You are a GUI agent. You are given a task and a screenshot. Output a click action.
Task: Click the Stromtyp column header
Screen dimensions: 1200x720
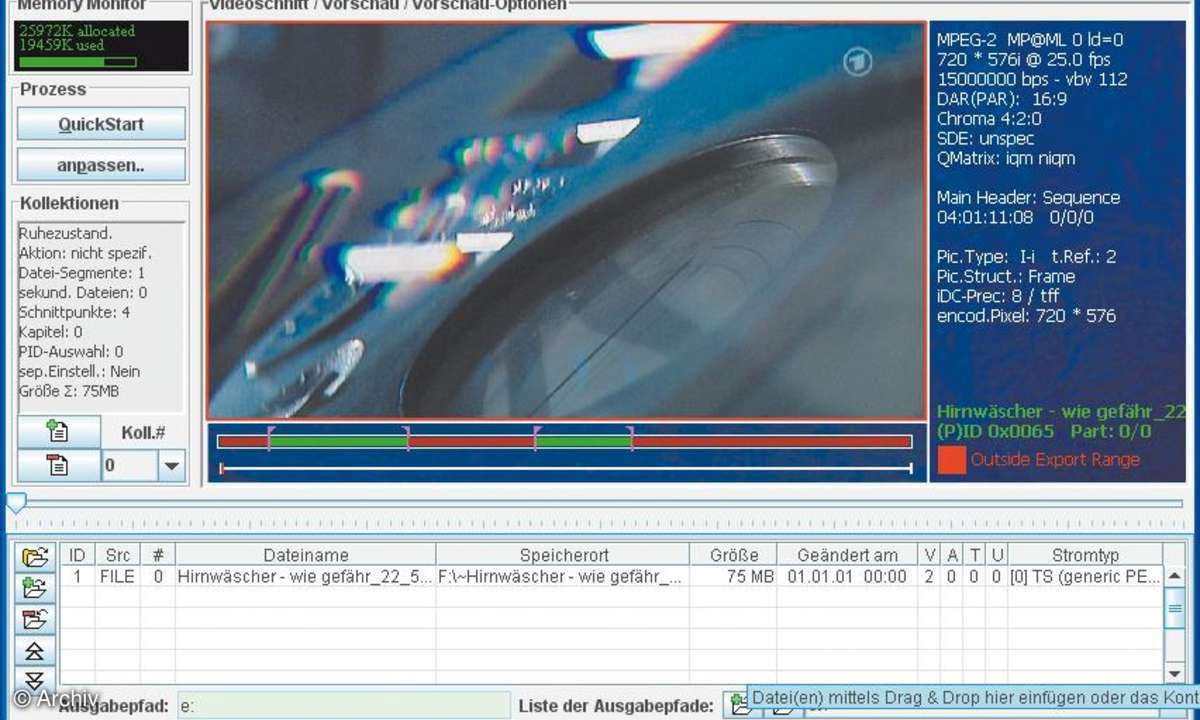(x=1086, y=555)
